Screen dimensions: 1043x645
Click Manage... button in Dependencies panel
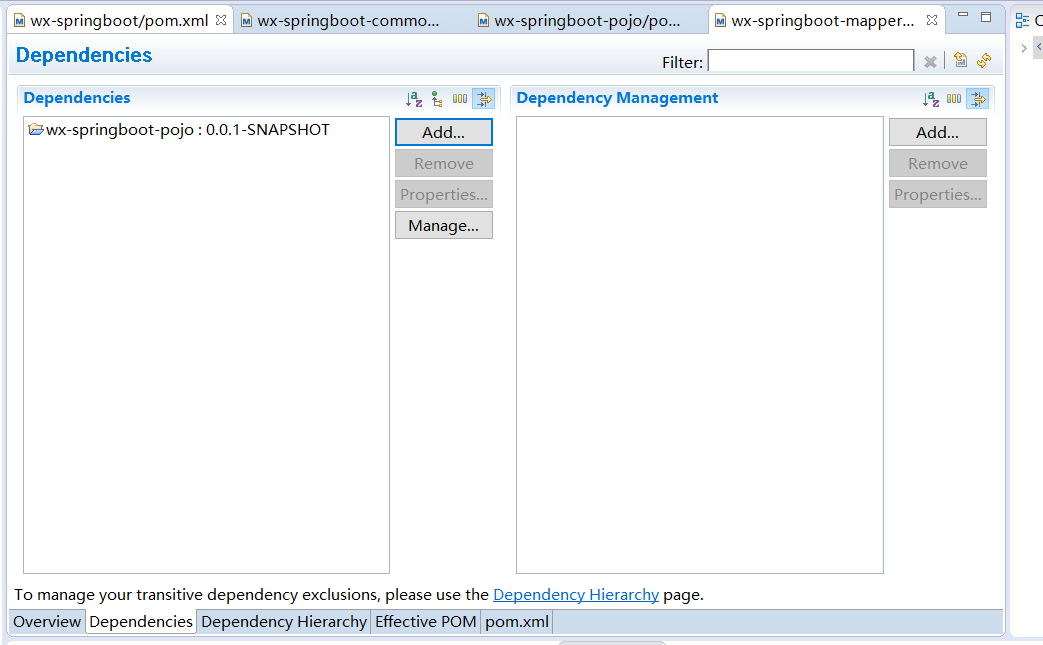444,225
